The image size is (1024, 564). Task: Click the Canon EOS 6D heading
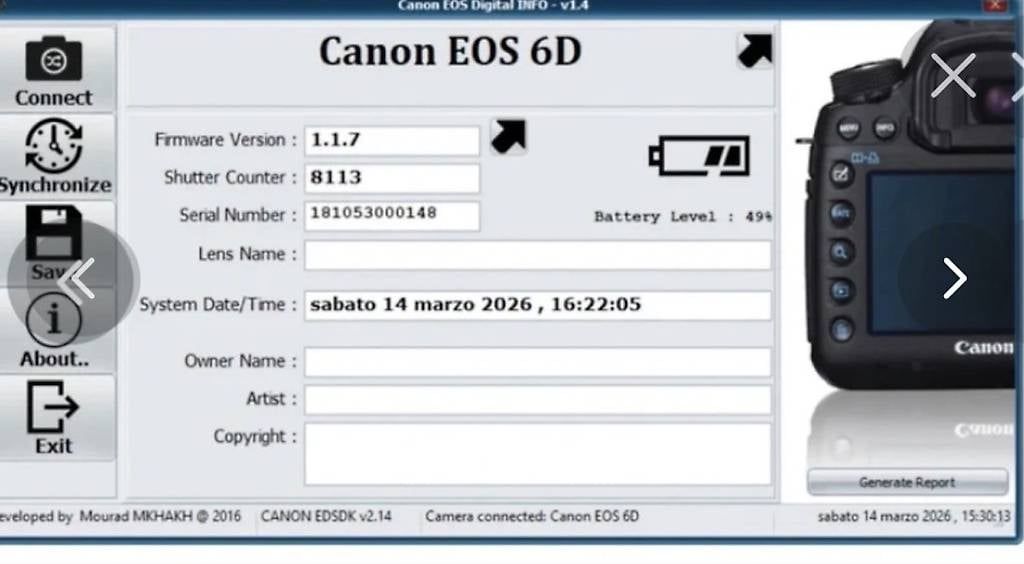pyautogui.click(x=450, y=51)
